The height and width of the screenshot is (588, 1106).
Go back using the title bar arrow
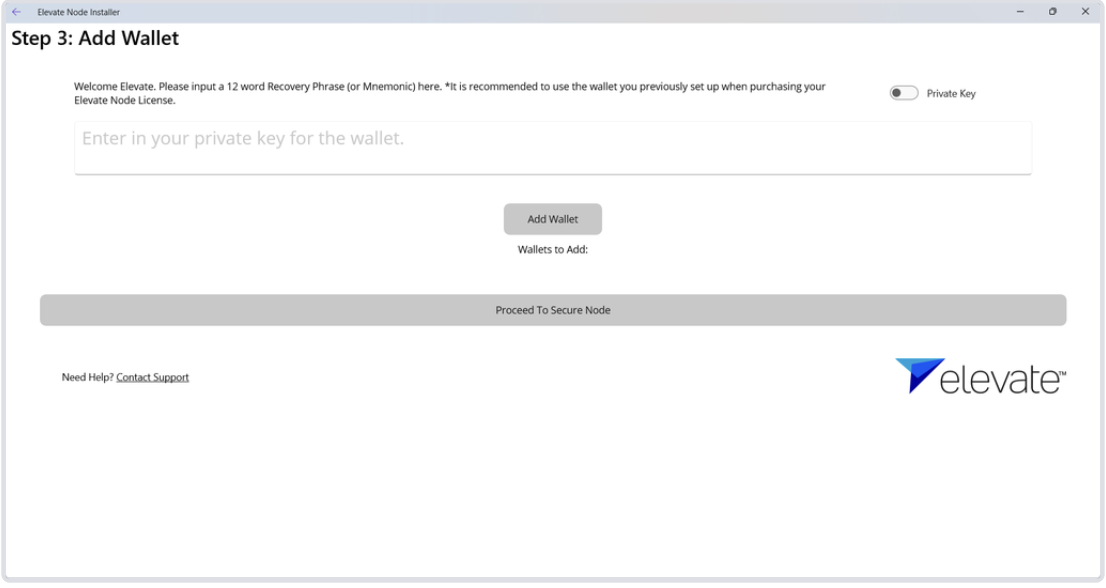pos(16,11)
